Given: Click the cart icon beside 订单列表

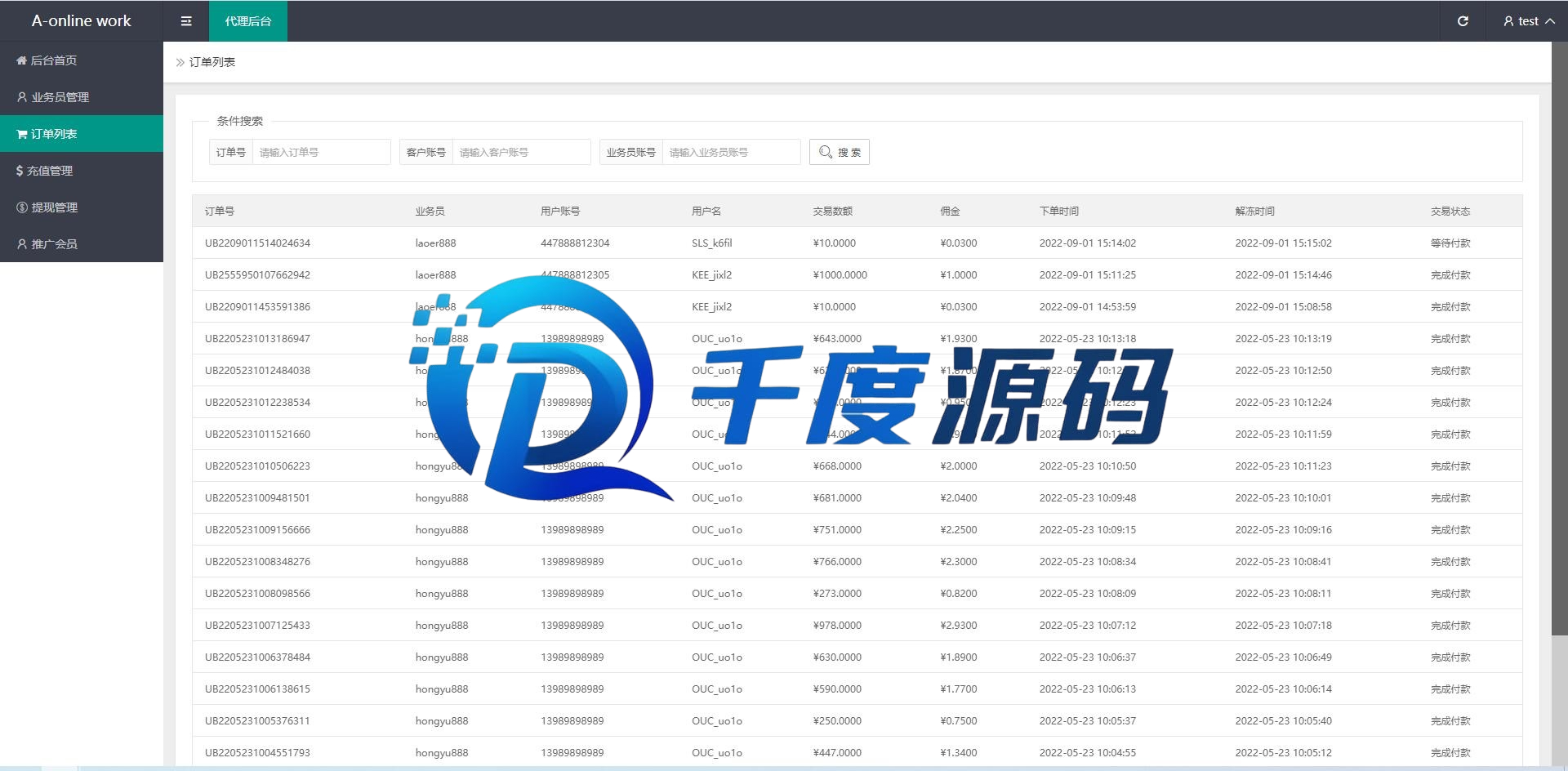Looking at the screenshot, I should (22, 134).
